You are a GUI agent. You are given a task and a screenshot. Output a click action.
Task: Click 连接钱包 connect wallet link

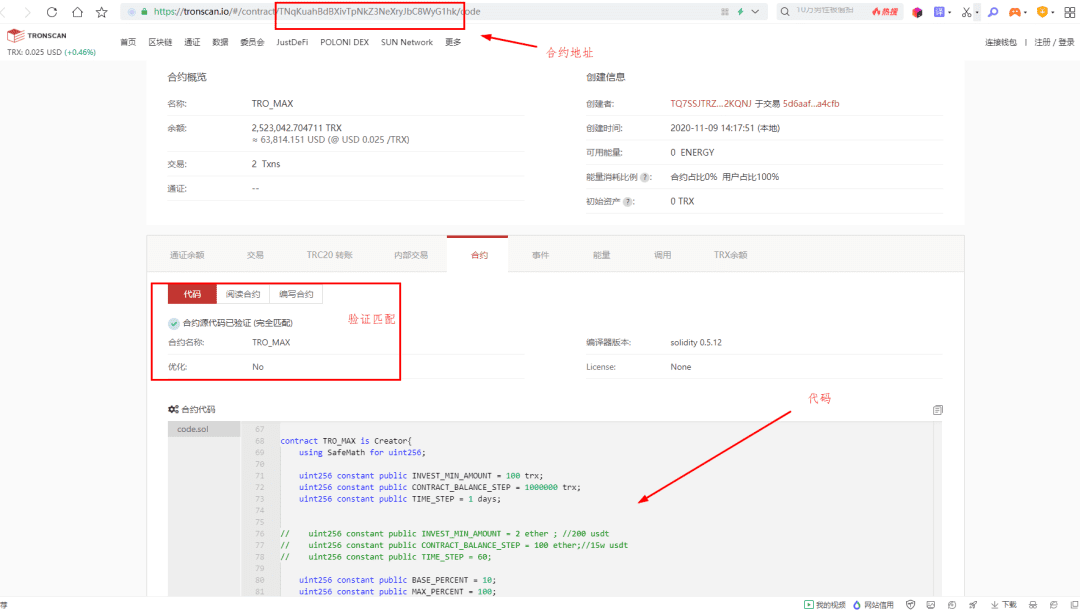tap(1001, 42)
